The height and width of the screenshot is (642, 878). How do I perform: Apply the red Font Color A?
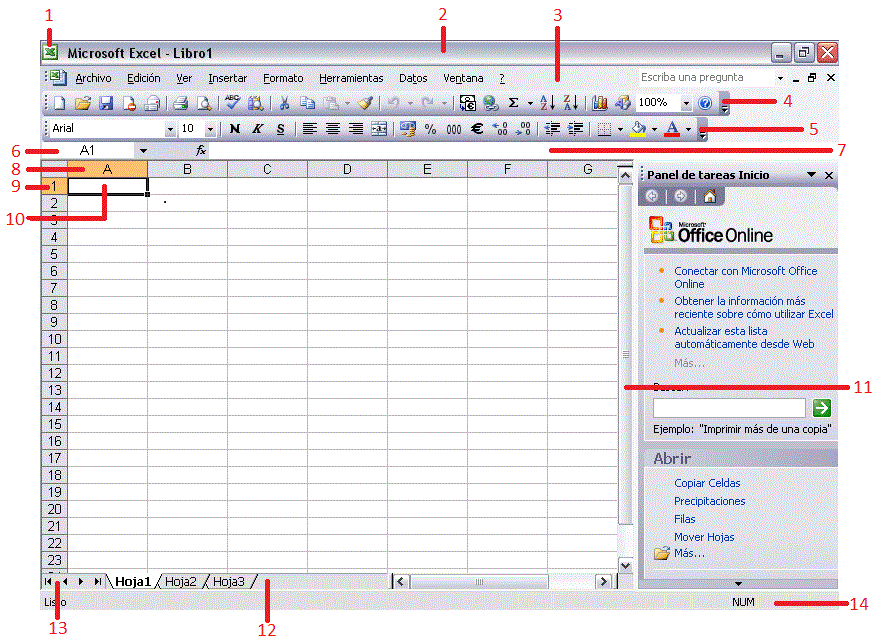pos(672,129)
